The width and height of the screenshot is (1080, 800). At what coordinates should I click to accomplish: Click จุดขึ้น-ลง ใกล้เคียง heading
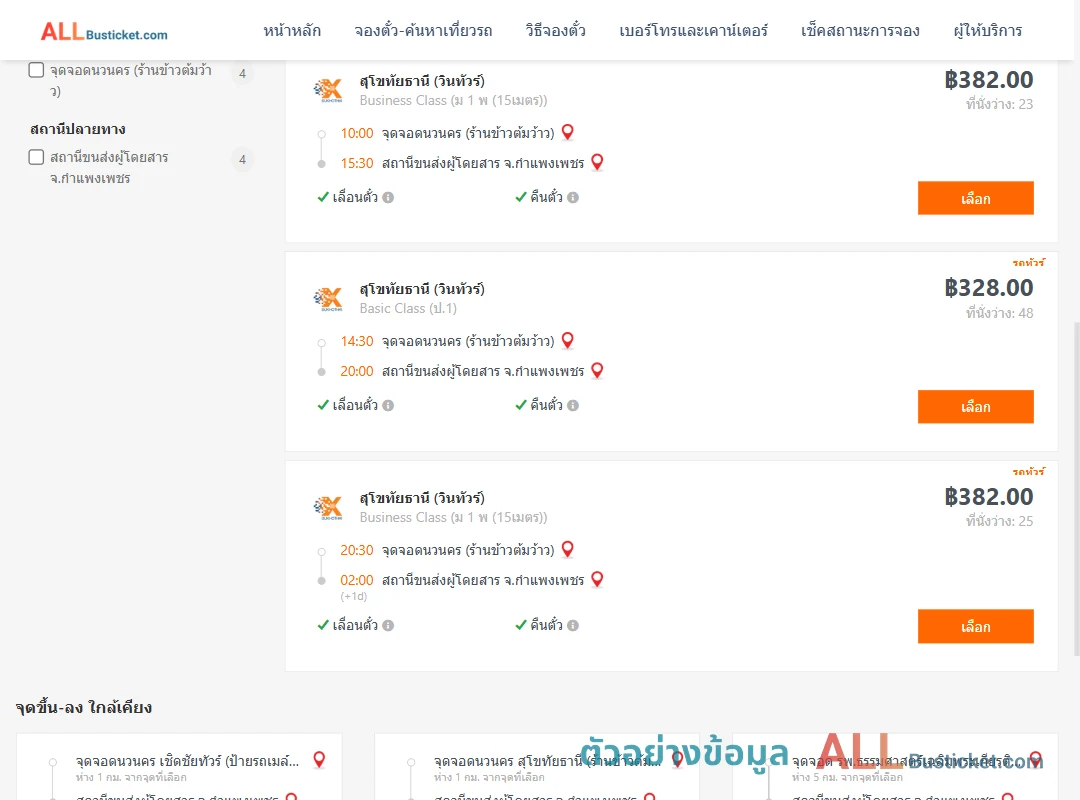84,708
